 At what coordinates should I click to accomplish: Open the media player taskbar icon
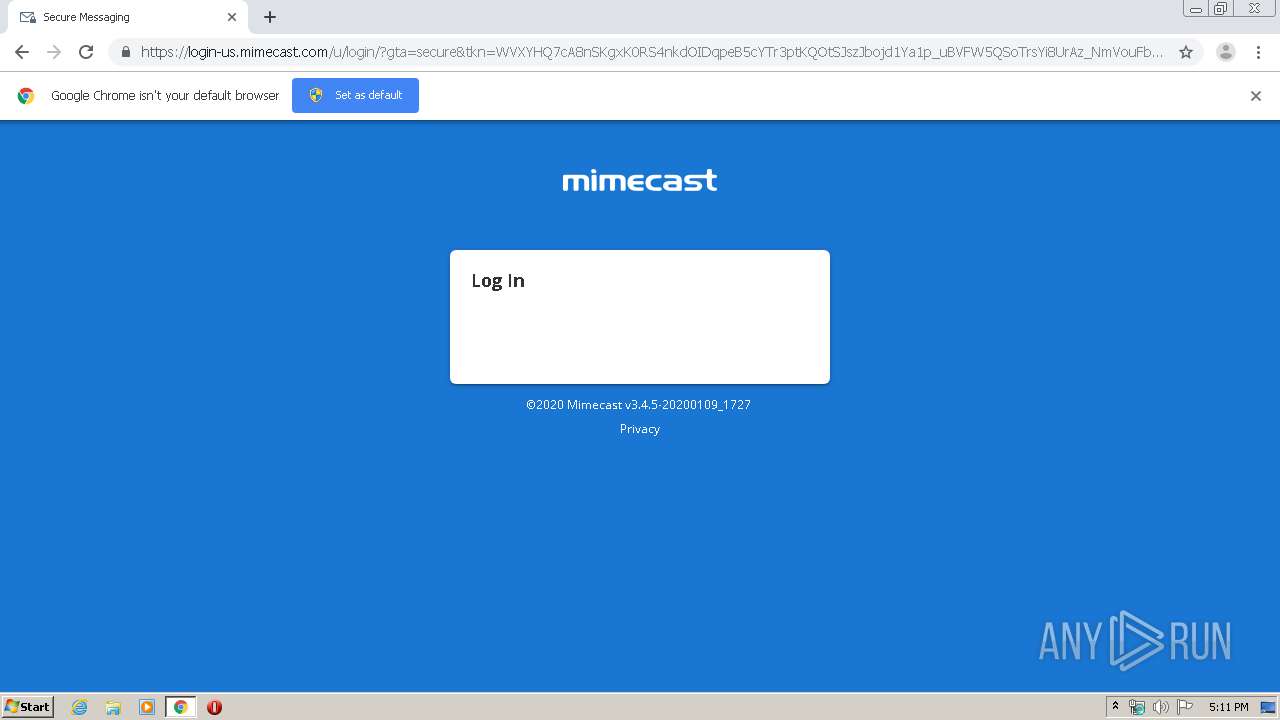147,707
